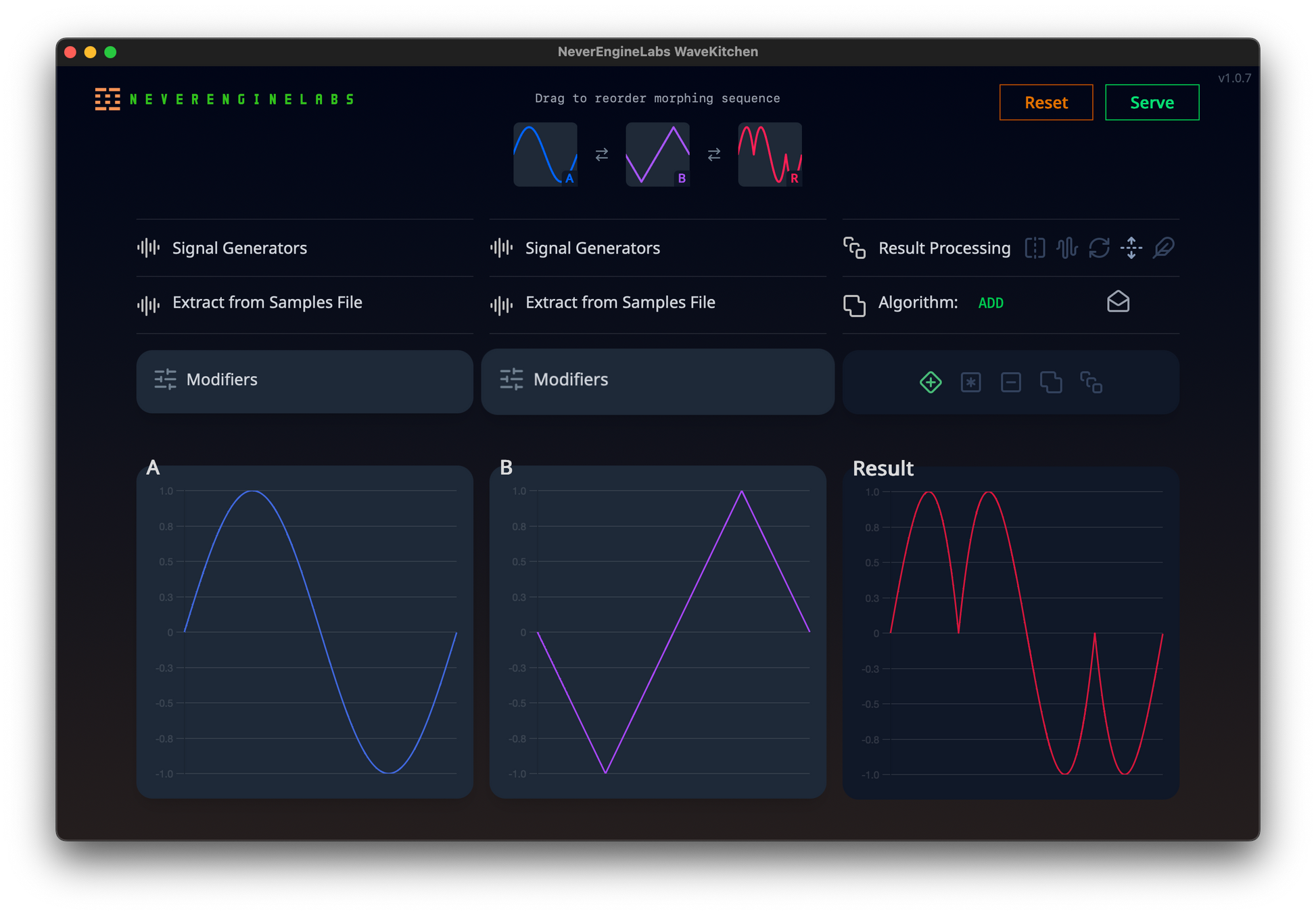This screenshot has height=915, width=1316.
Task: Click the vertical center-arrows icon in Result Processing
Action: click(1131, 248)
